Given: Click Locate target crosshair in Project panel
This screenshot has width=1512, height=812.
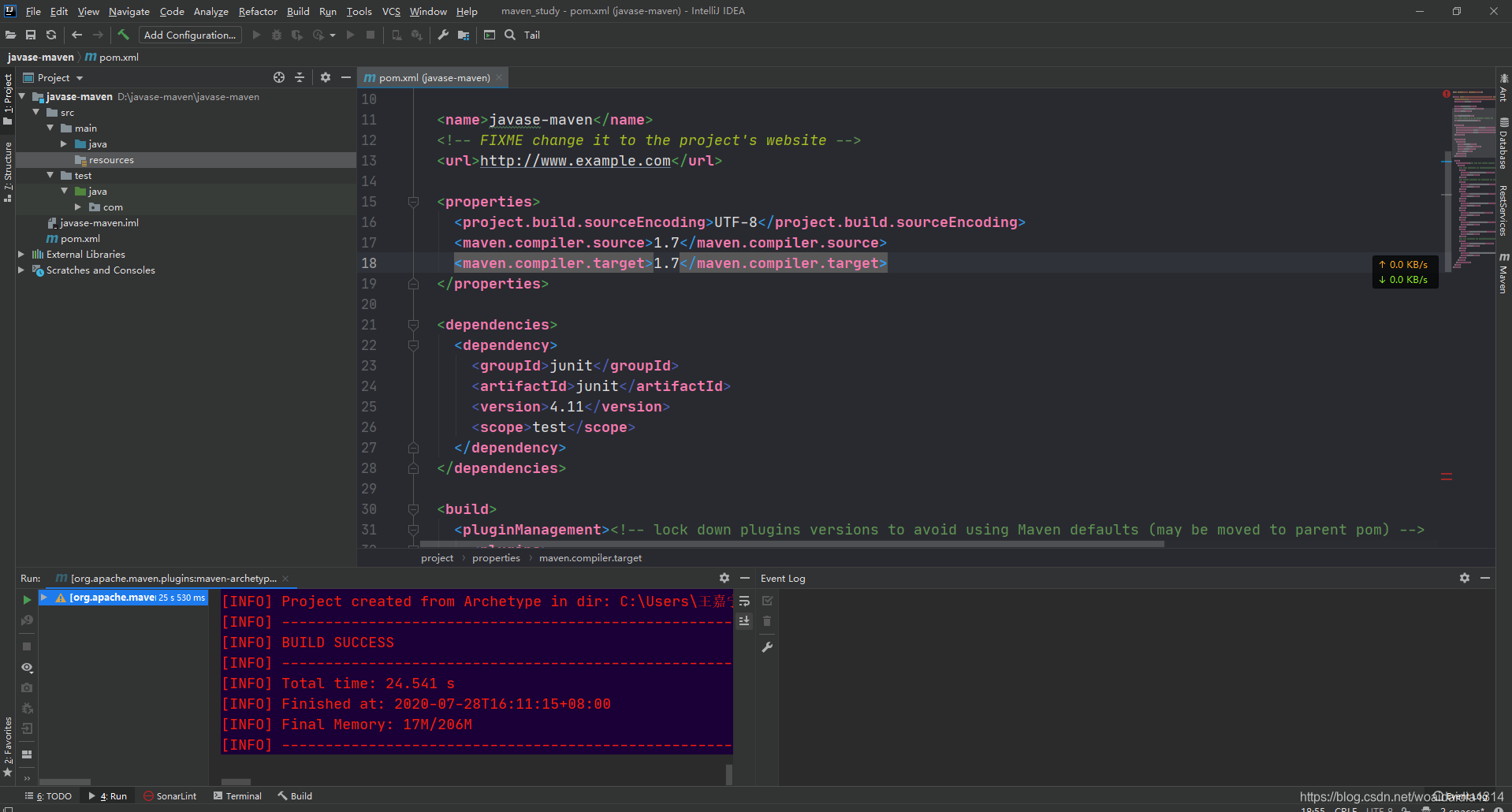Looking at the screenshot, I should click(279, 77).
